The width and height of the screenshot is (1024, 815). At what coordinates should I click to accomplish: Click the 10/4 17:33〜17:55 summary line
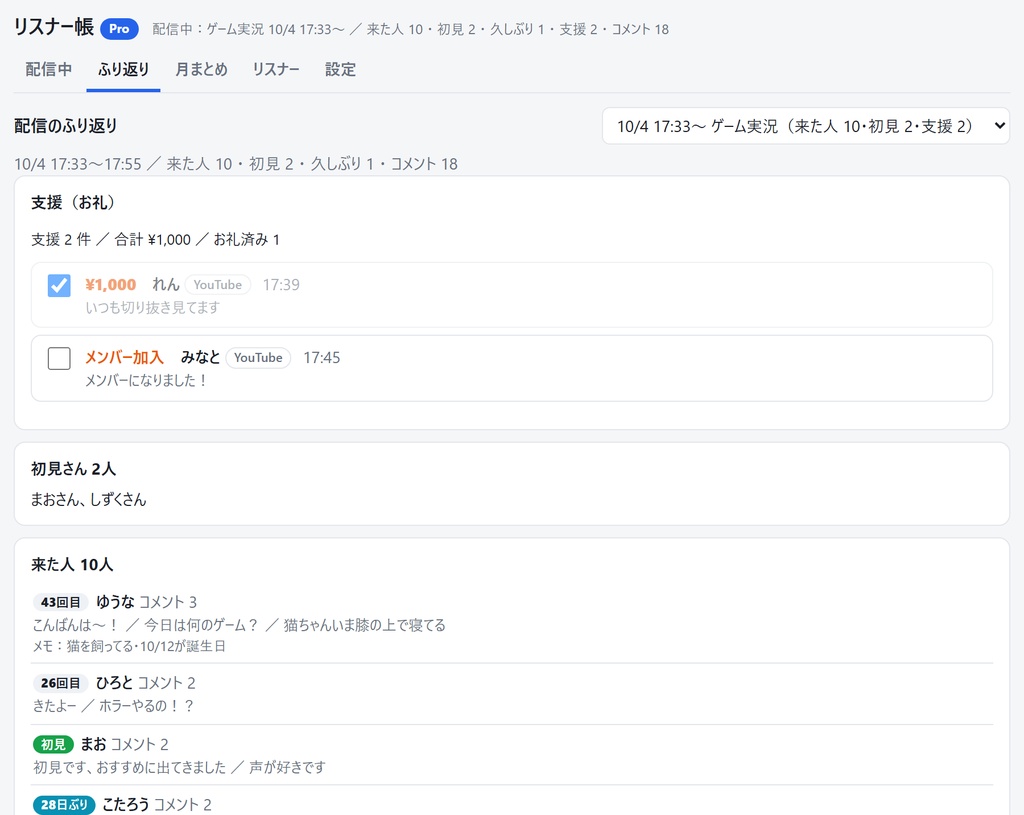click(x=236, y=164)
